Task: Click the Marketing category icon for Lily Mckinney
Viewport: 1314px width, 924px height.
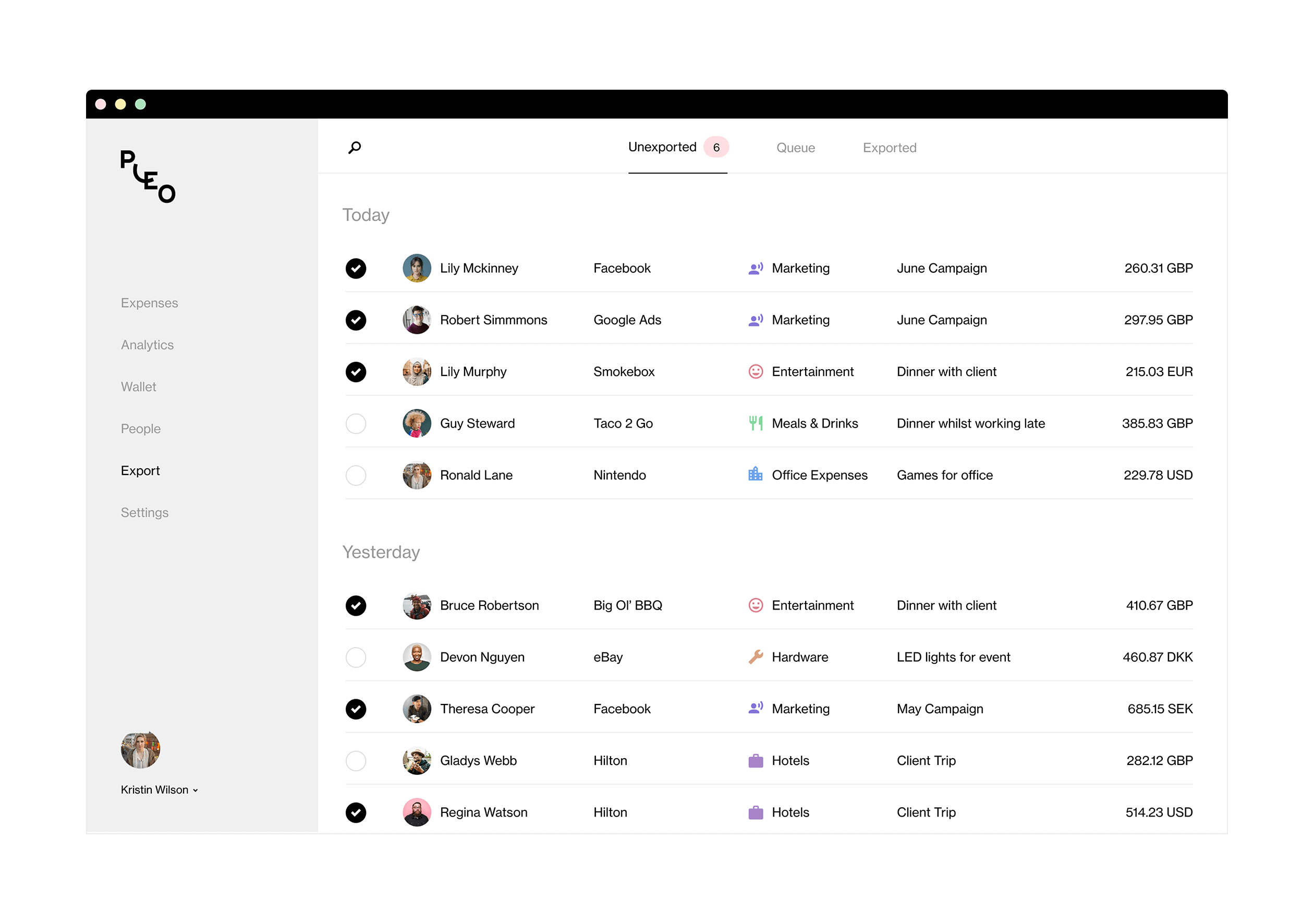Action: tap(756, 268)
